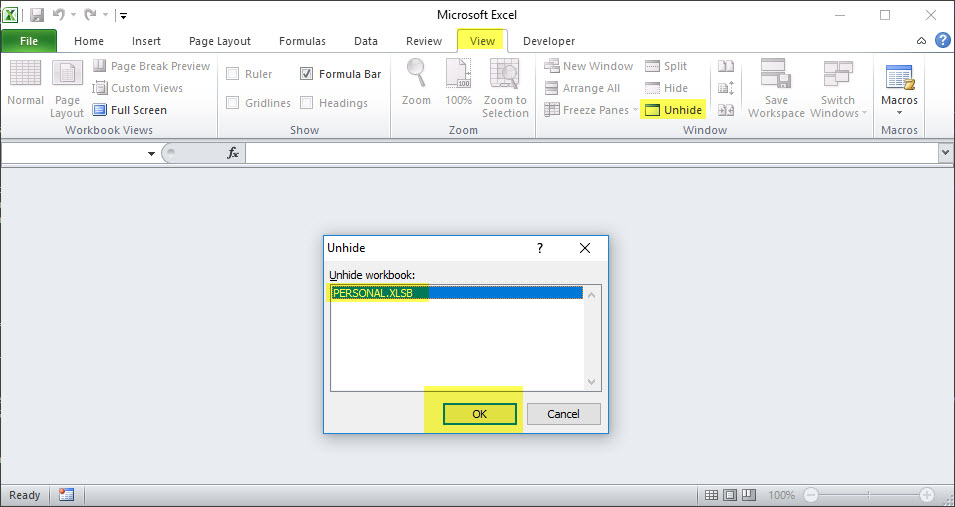Click the Unhide dialog help question mark

point(540,248)
